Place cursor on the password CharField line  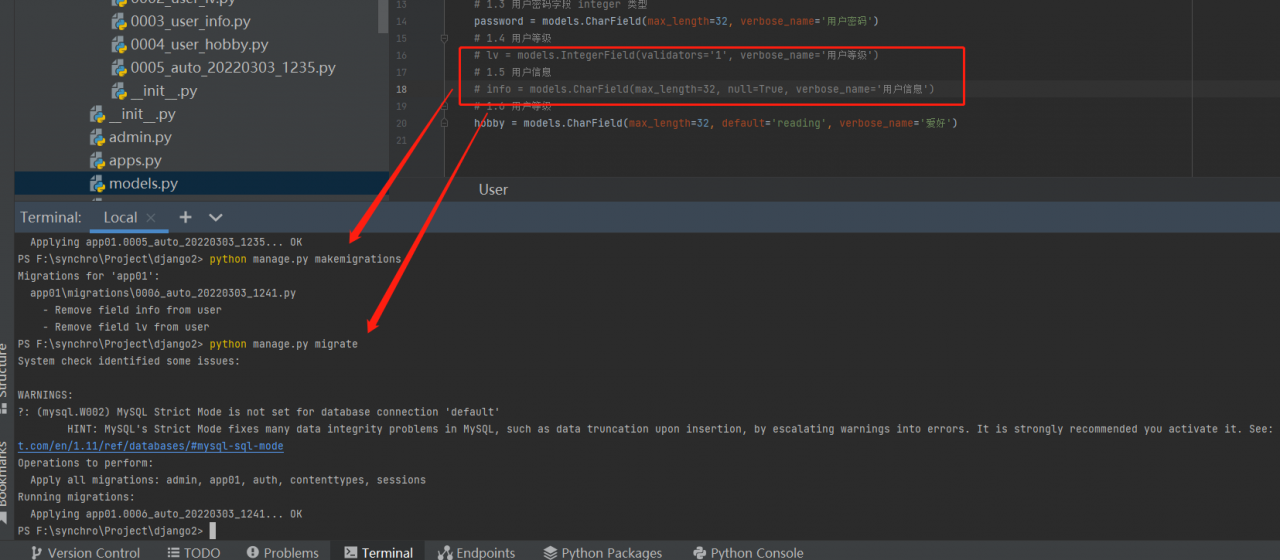coord(677,21)
